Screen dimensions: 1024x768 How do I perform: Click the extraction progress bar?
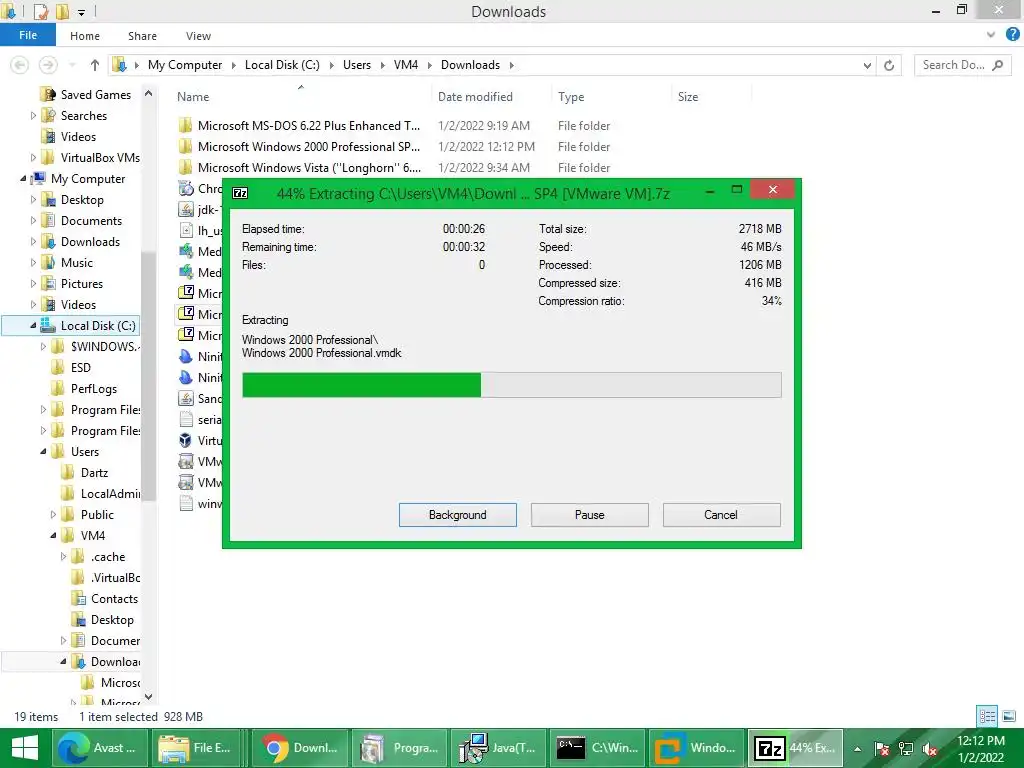pyautogui.click(x=511, y=385)
